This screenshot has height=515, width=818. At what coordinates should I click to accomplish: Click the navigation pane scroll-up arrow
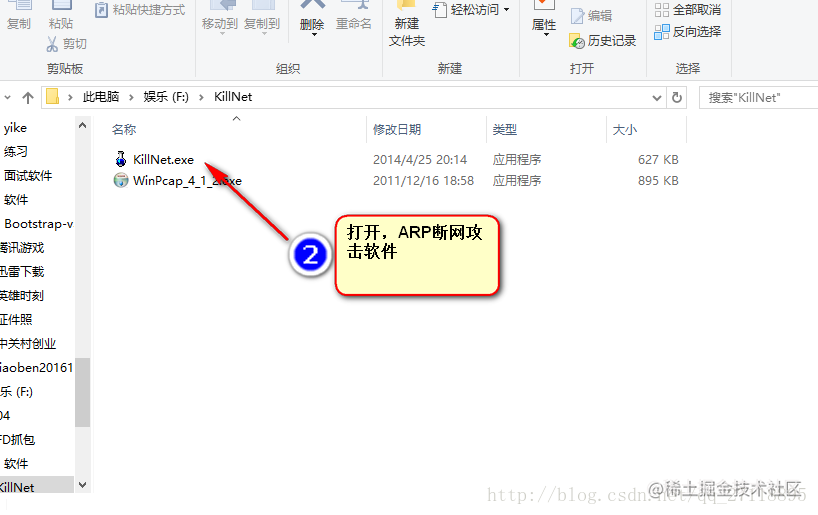pos(82,125)
